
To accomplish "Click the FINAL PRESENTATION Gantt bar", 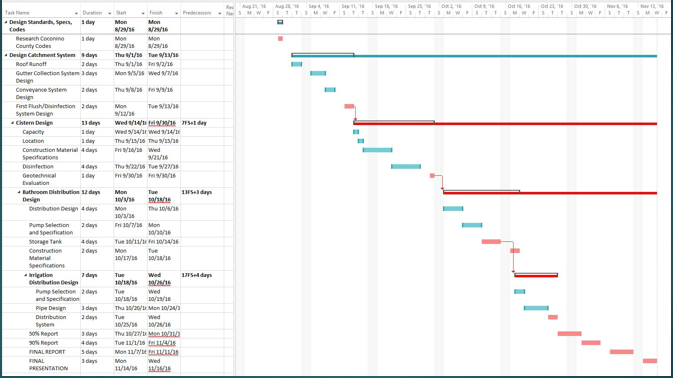I will (650, 361).
